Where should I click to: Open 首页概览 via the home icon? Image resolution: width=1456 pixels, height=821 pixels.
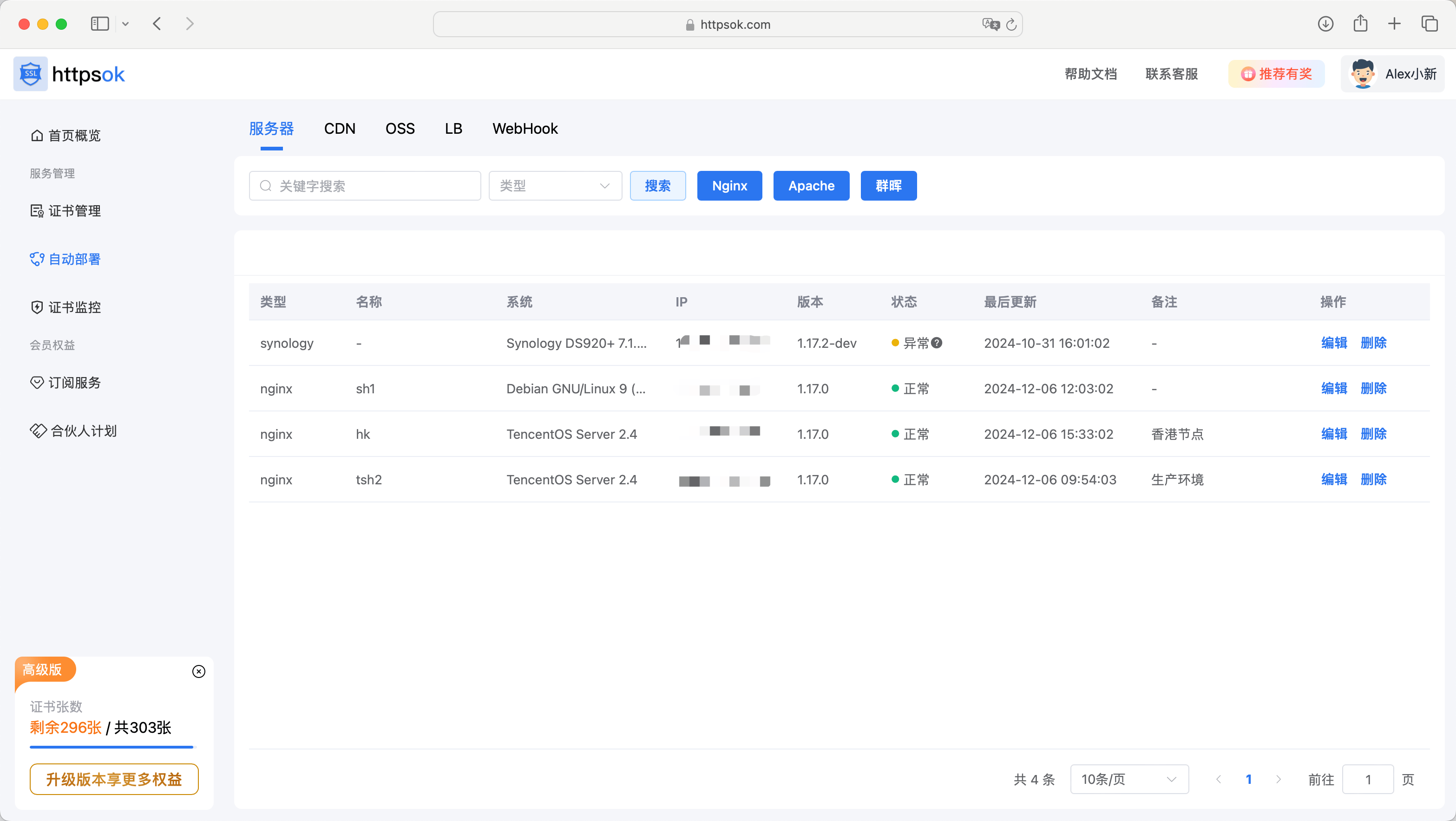(37, 135)
